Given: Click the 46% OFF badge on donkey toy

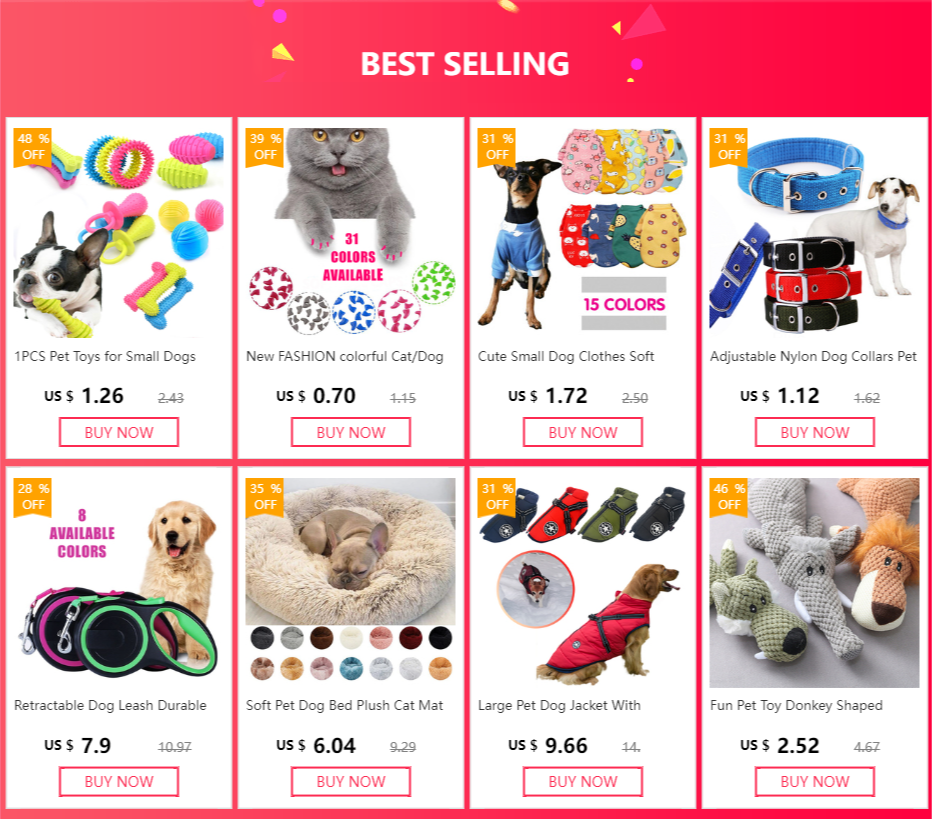Looking at the screenshot, I should [x=729, y=497].
